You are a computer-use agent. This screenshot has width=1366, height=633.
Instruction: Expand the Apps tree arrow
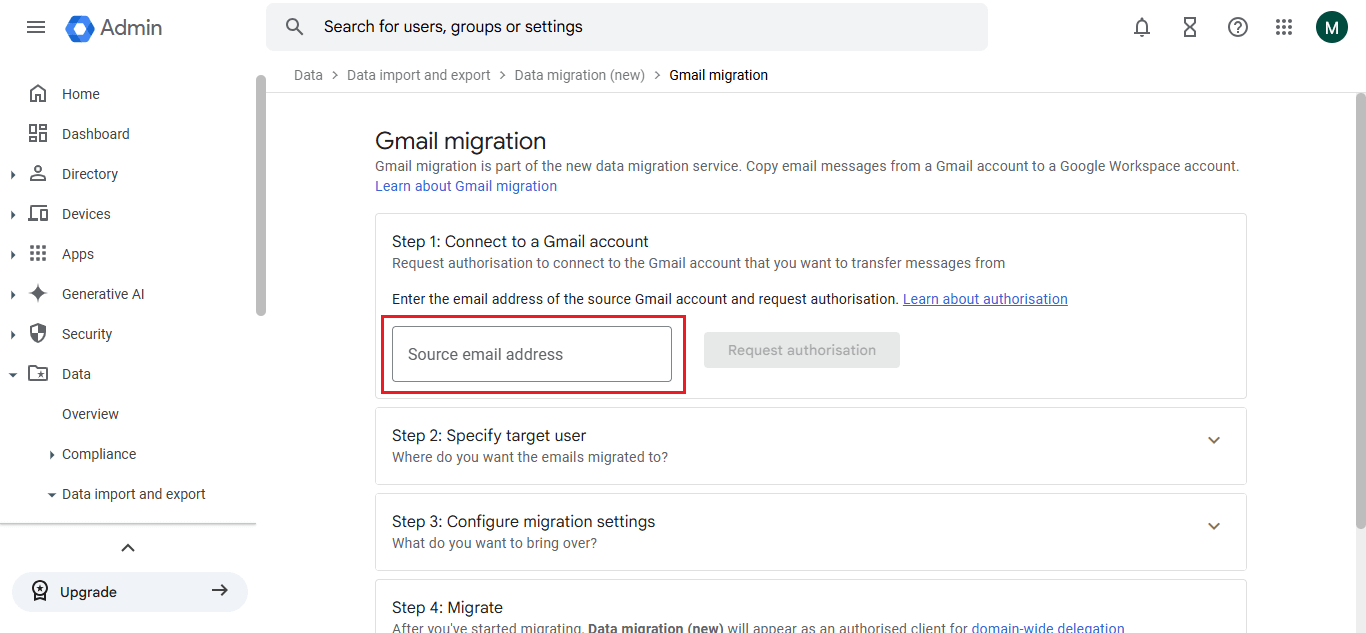pos(13,255)
